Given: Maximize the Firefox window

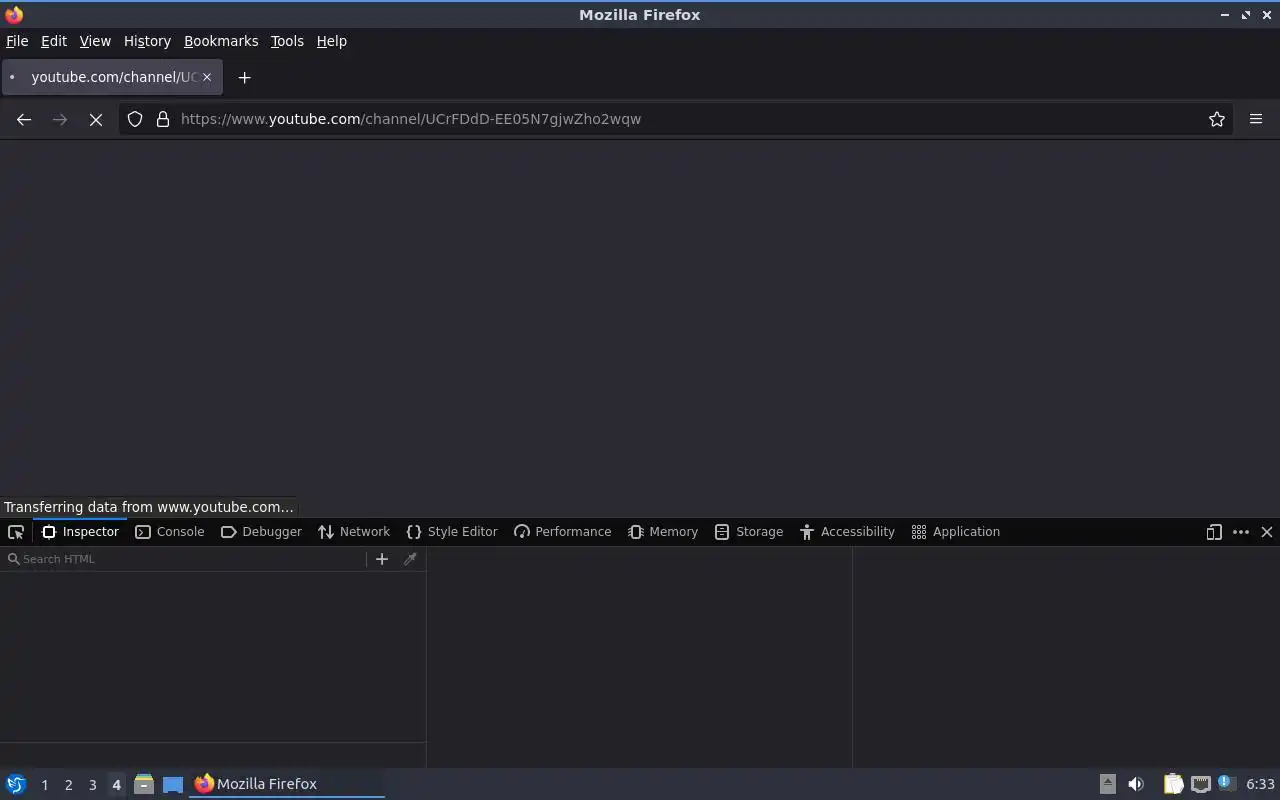Looking at the screenshot, I should 1246,15.
